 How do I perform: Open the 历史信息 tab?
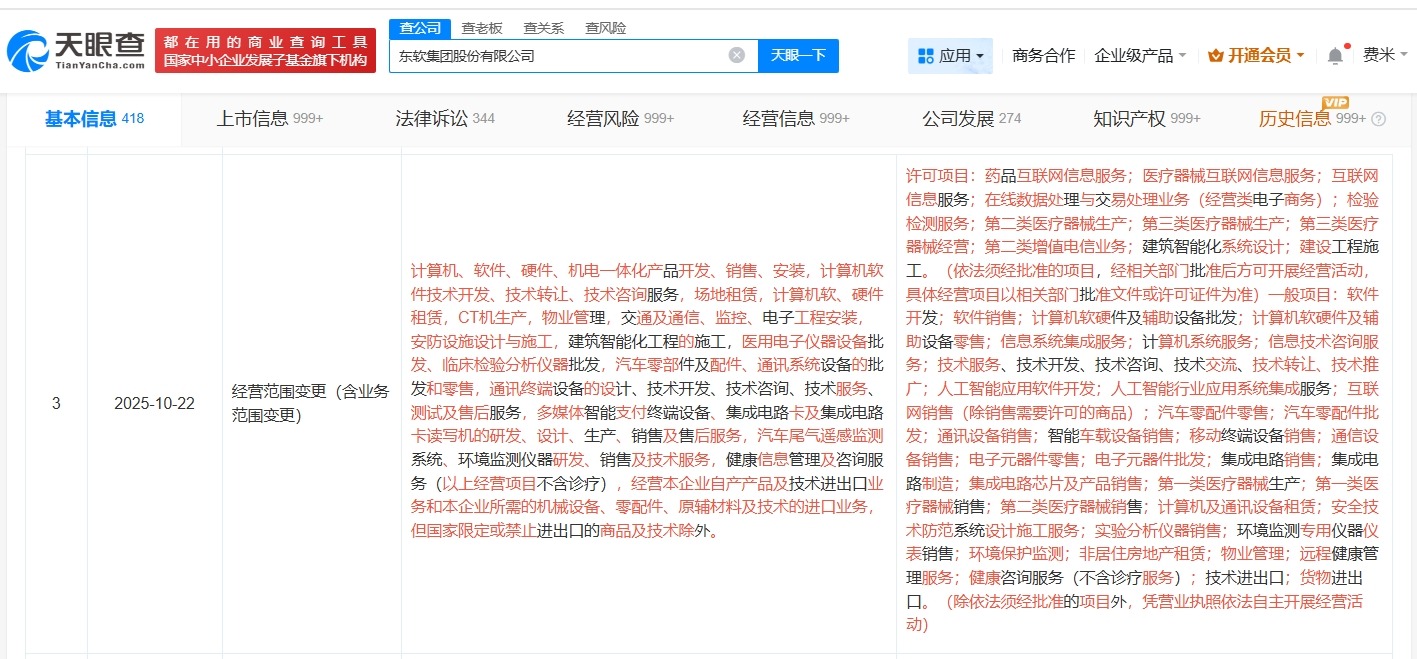click(x=1296, y=118)
